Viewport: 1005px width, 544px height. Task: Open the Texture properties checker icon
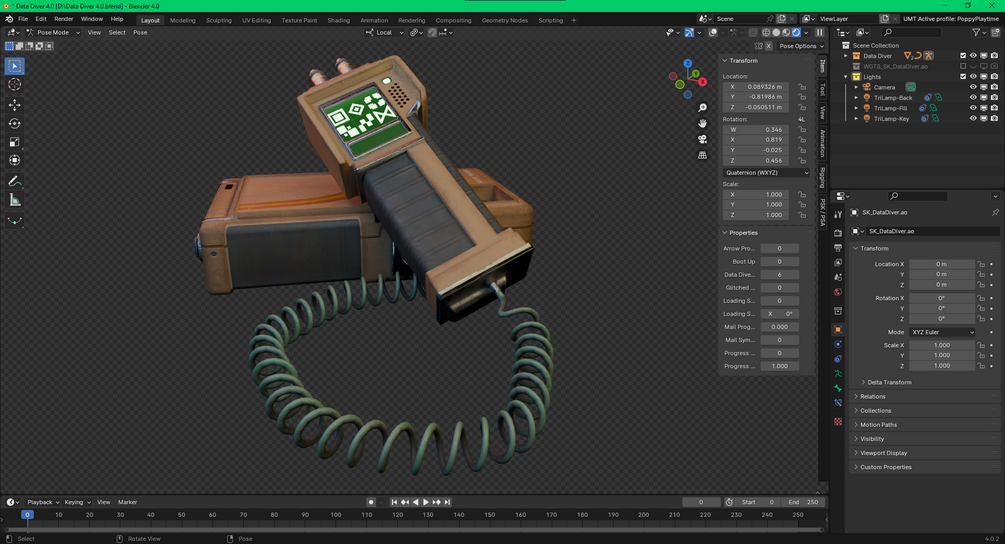tap(838, 422)
